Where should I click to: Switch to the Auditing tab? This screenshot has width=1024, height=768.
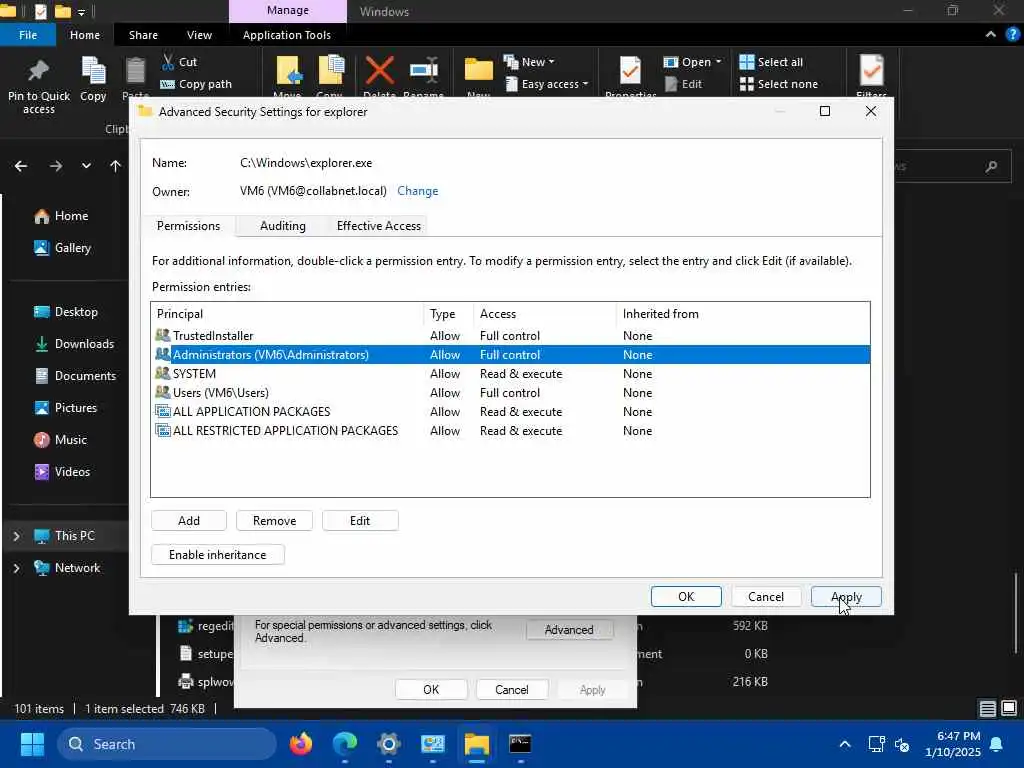(x=282, y=226)
